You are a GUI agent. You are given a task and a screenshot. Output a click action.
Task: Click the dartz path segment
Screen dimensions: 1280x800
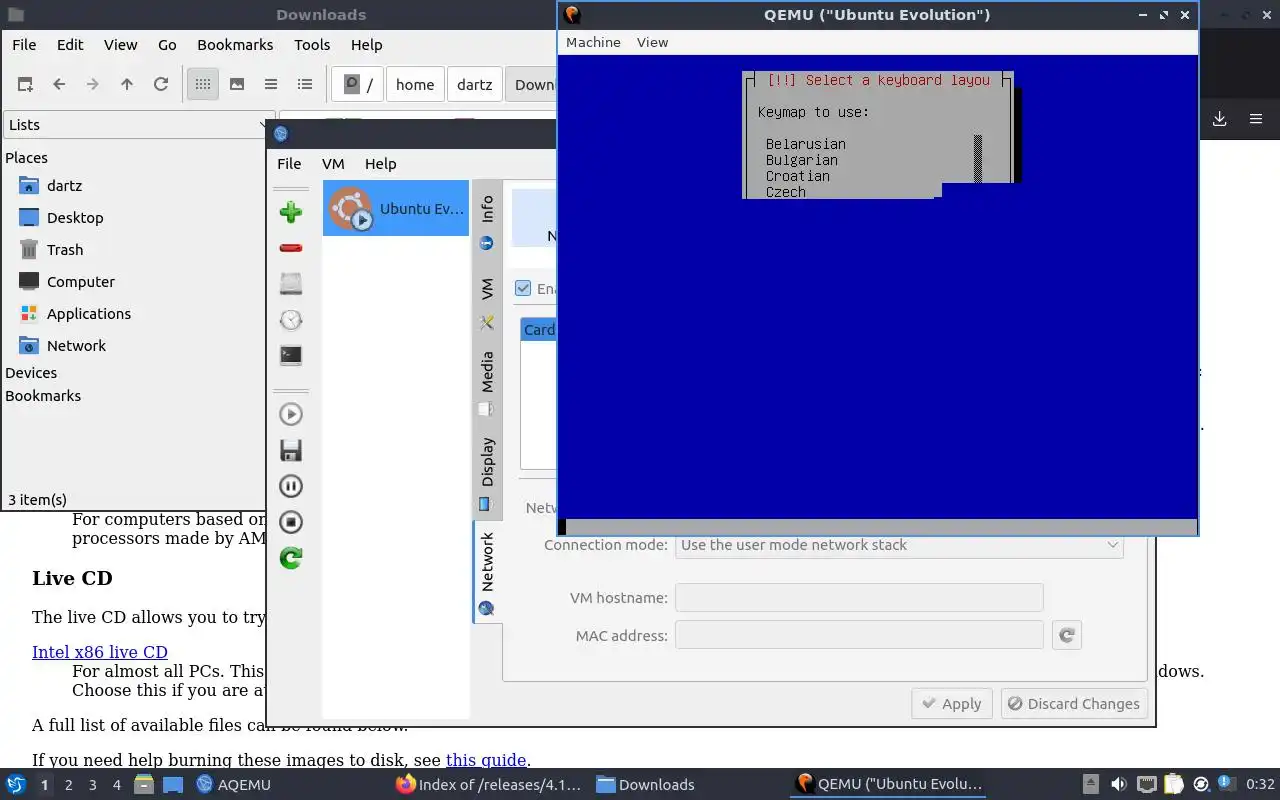[x=475, y=84]
